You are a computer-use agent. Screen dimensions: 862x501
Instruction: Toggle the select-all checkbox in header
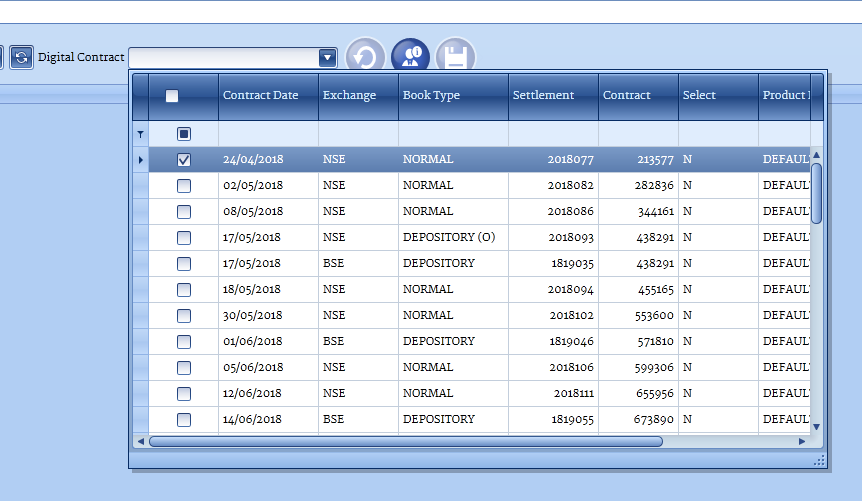[x=172, y=96]
